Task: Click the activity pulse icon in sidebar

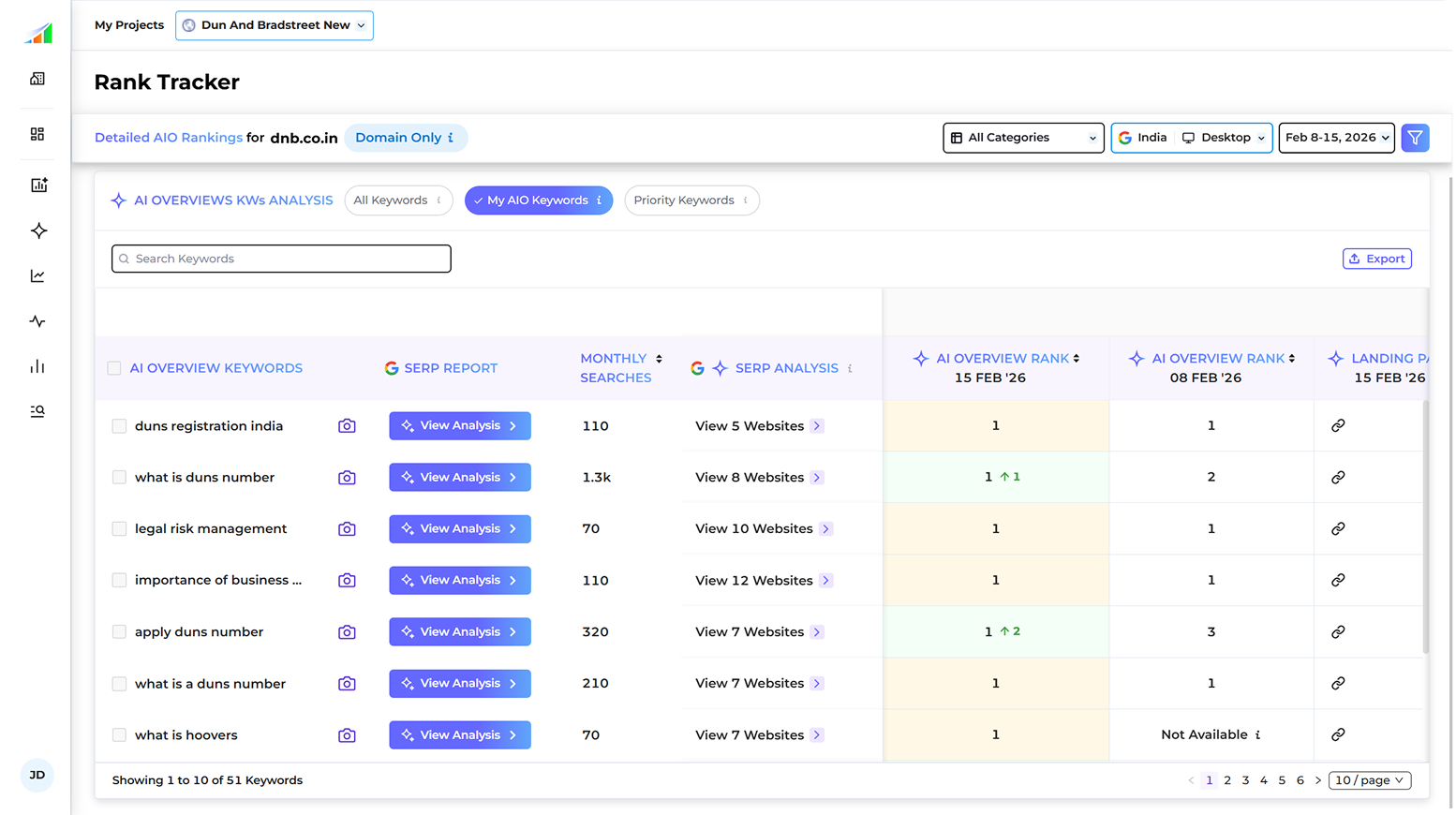Action: coord(37,321)
